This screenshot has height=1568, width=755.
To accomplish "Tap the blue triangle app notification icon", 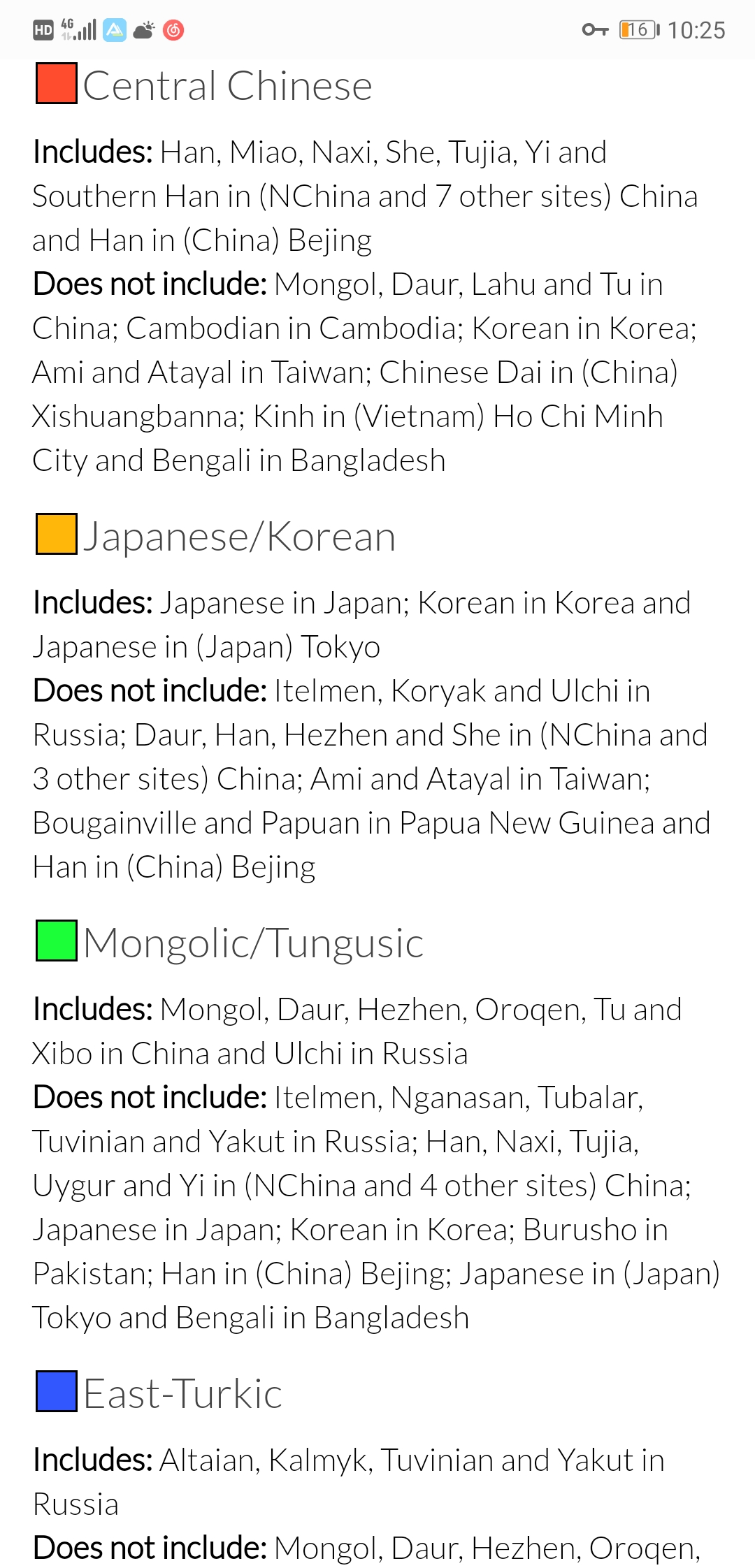I will 115,30.
